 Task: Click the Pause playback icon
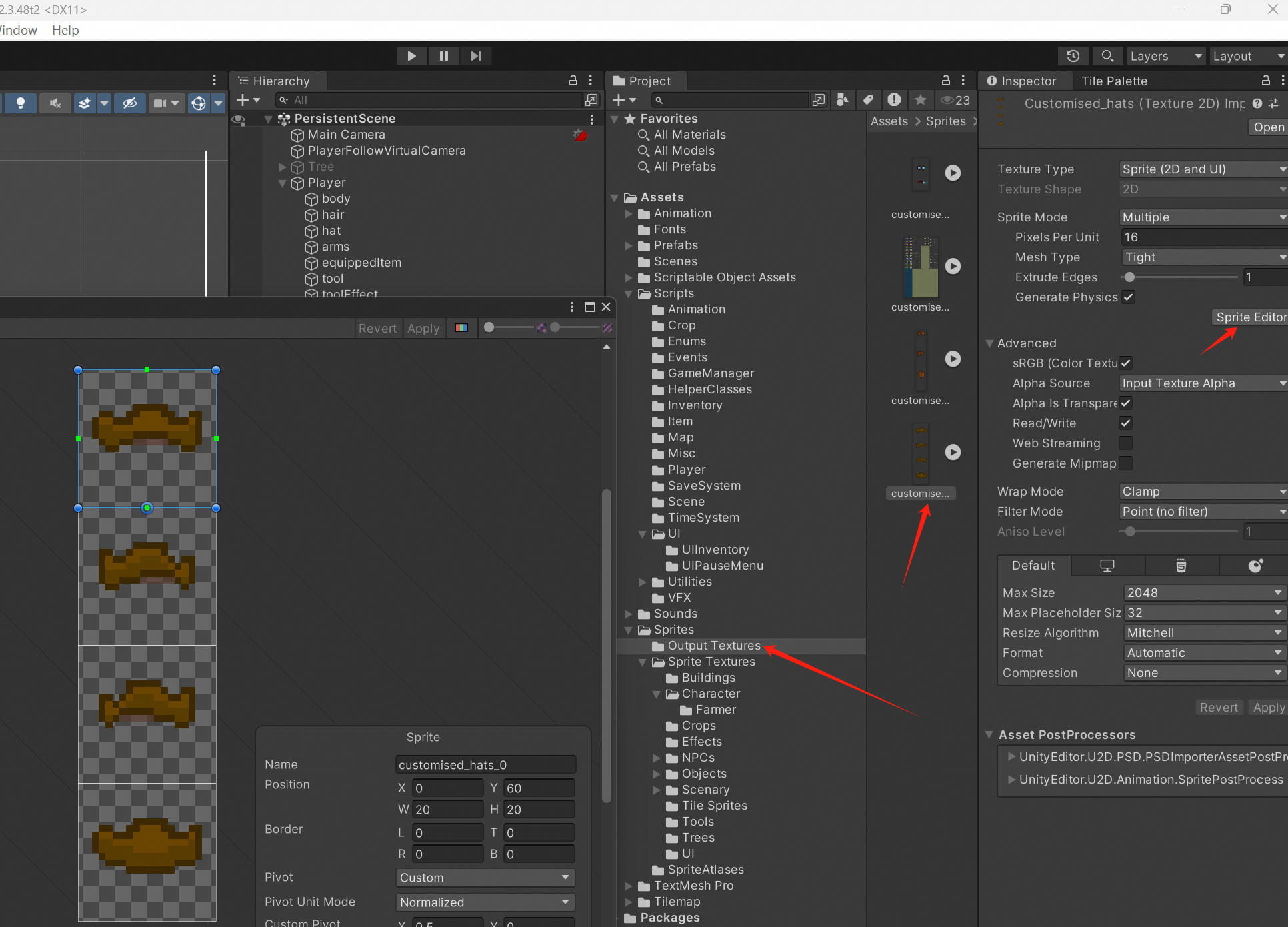pos(443,56)
